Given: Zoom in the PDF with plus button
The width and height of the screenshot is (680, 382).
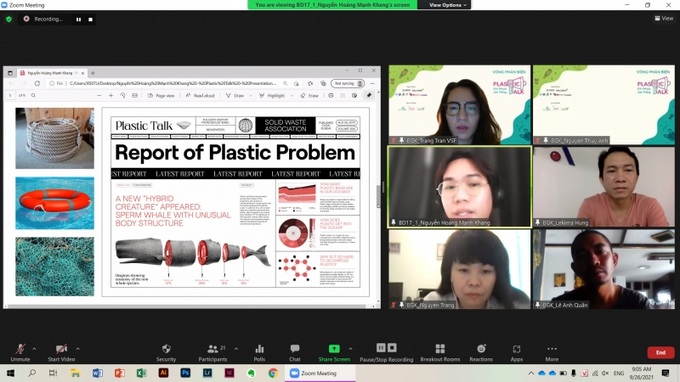Looking at the screenshot, I should [x=111, y=95].
